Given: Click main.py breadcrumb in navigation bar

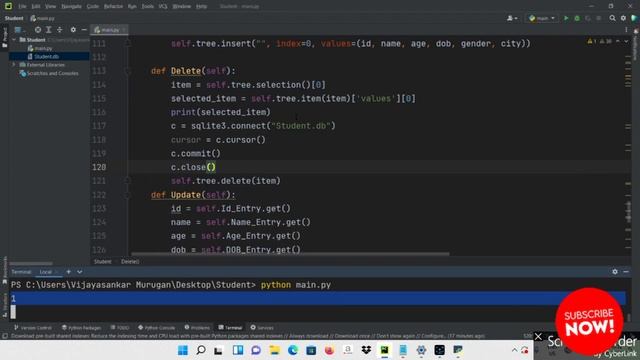Looking at the screenshot, I should tap(42, 18).
